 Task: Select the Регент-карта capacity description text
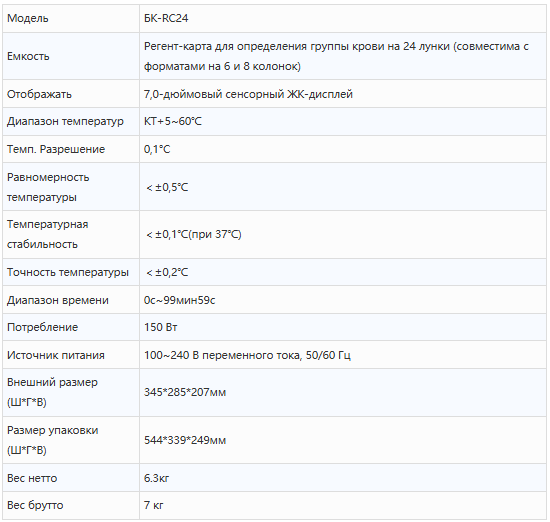(336, 56)
